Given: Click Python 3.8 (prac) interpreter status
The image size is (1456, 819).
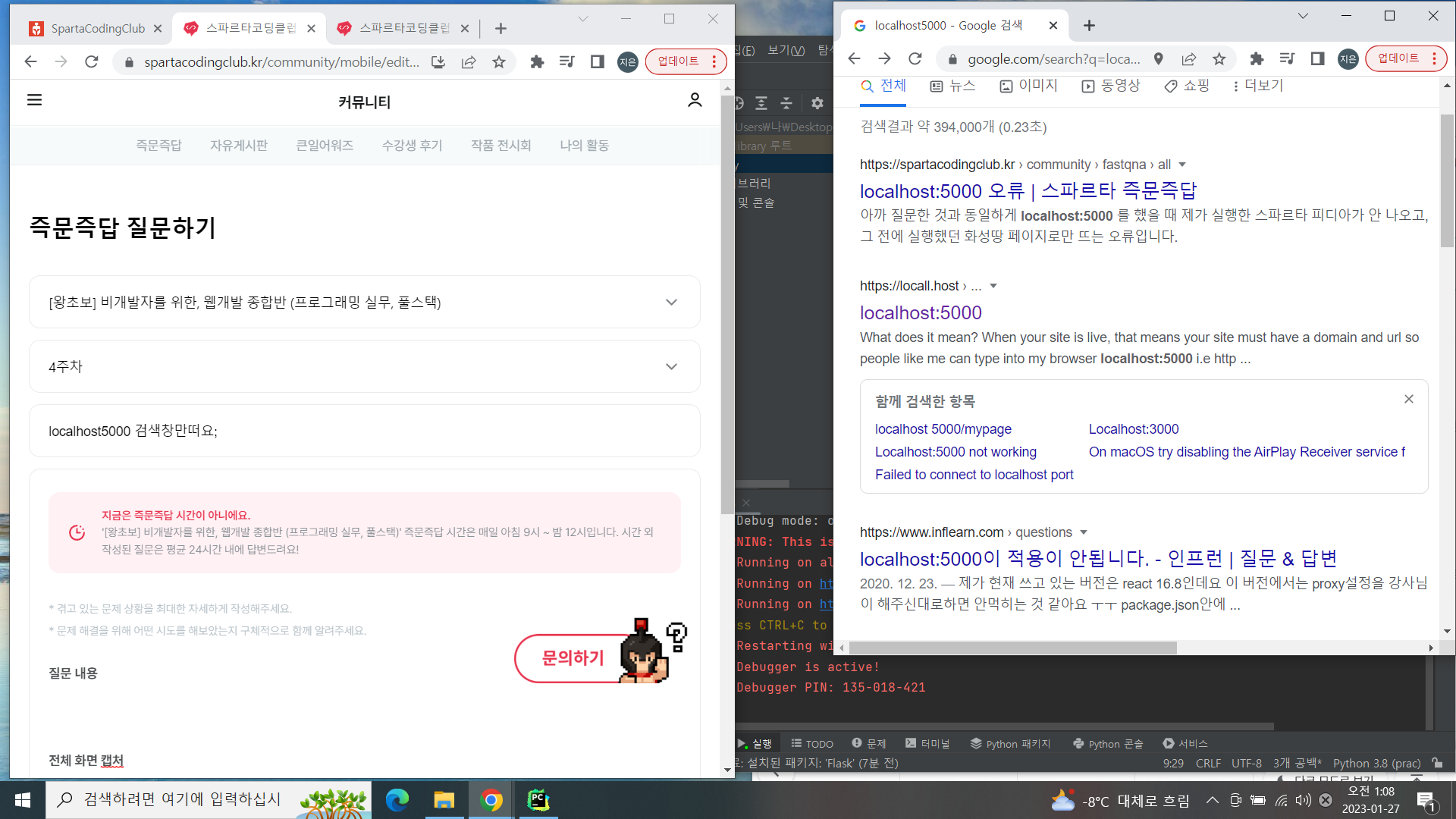Looking at the screenshot, I should (x=1376, y=764).
